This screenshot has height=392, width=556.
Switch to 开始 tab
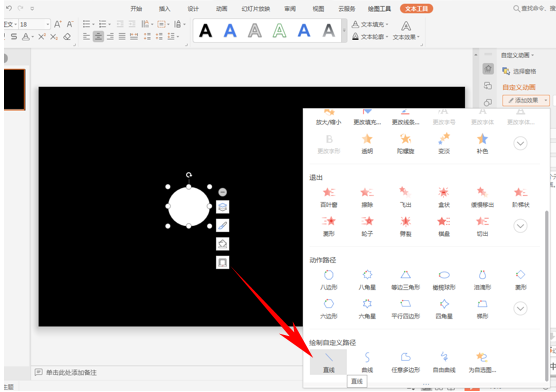[x=136, y=9]
